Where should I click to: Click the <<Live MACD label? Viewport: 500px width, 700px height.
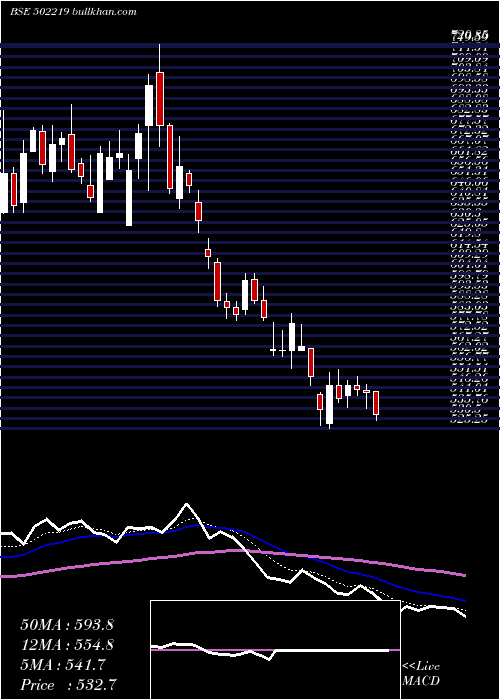421,674
